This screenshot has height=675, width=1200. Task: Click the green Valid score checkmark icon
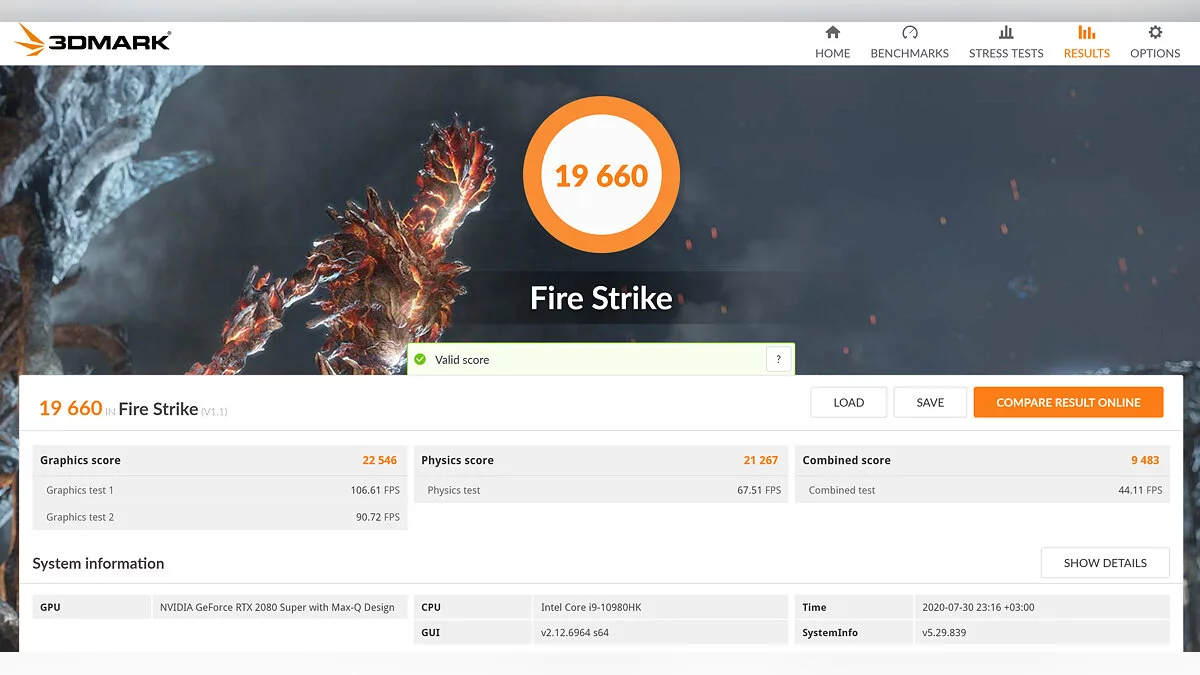(x=420, y=359)
